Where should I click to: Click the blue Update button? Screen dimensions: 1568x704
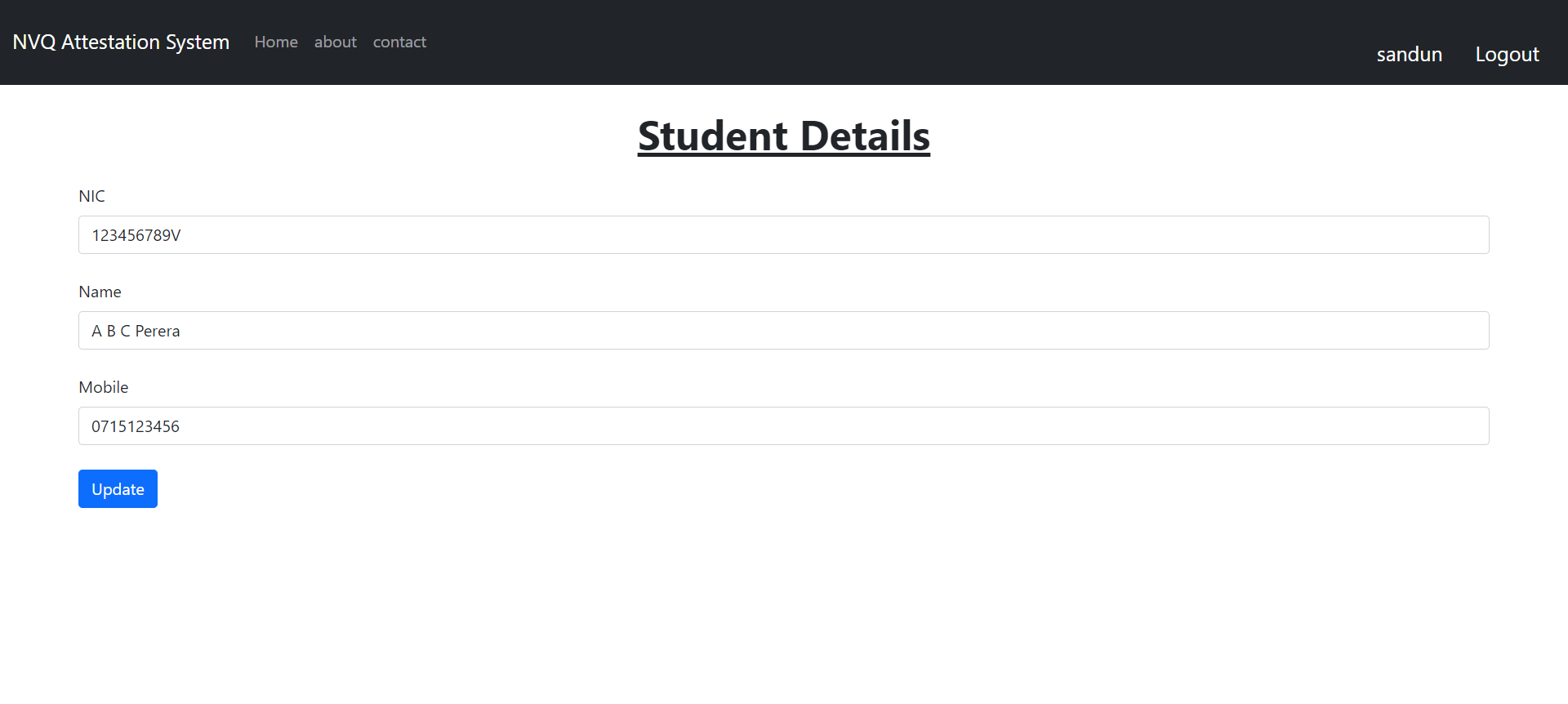click(118, 489)
